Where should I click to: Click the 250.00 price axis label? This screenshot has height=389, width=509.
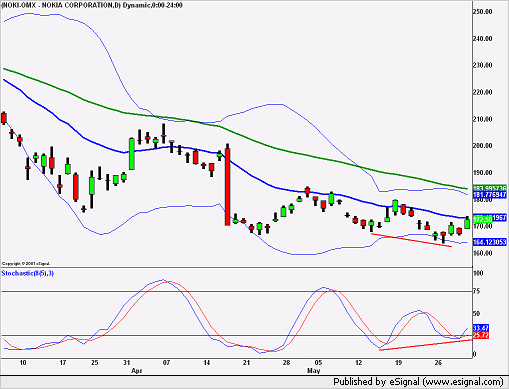[483, 12]
